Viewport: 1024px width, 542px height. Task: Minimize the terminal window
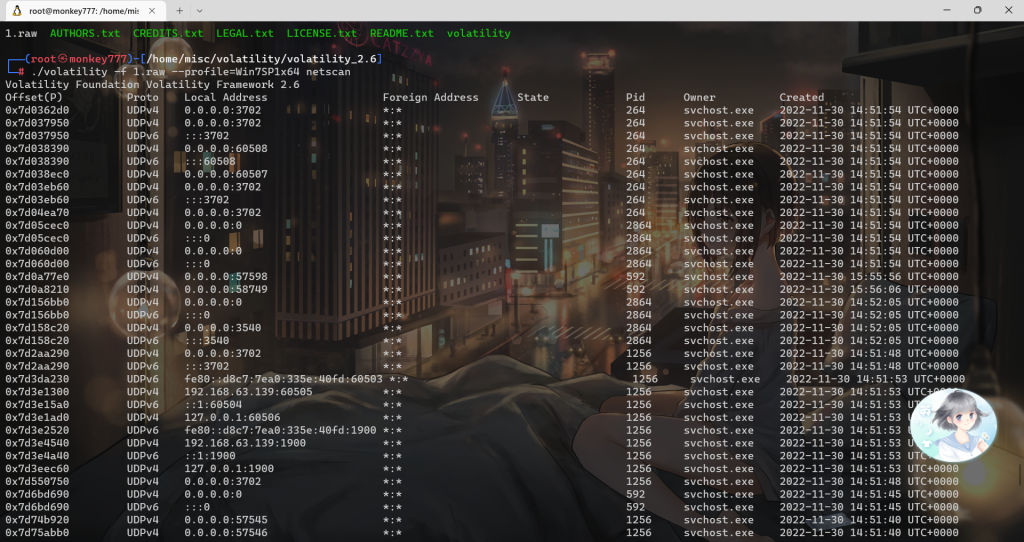931,10
